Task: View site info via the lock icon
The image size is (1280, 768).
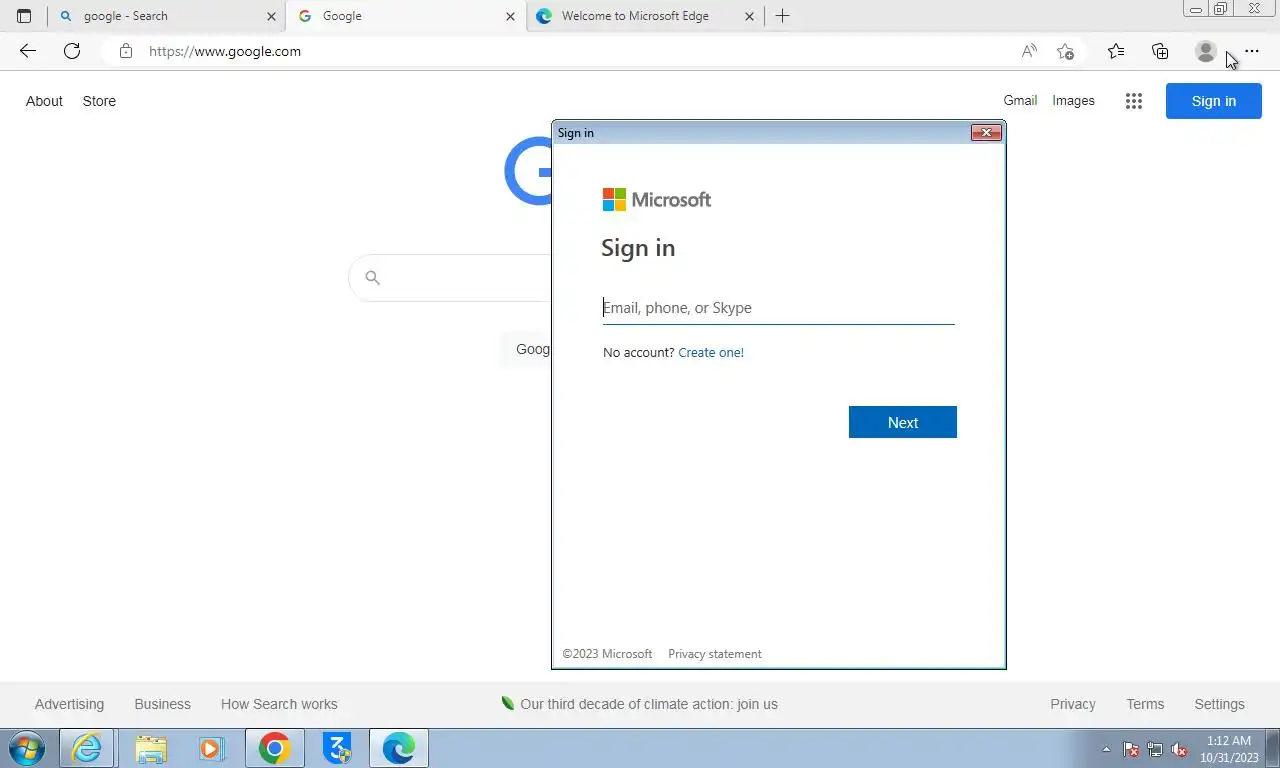Action: [125, 51]
